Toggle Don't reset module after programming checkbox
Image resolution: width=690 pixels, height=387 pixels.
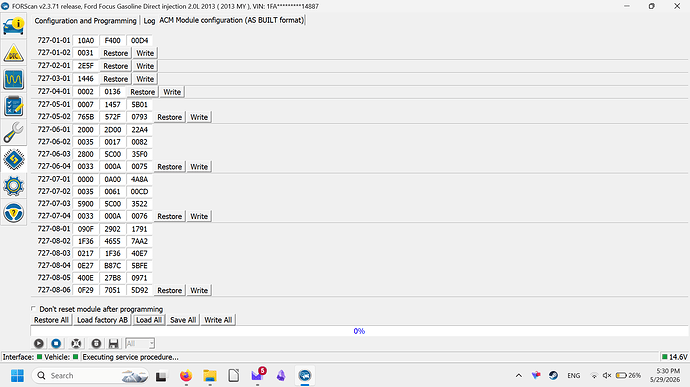33,309
